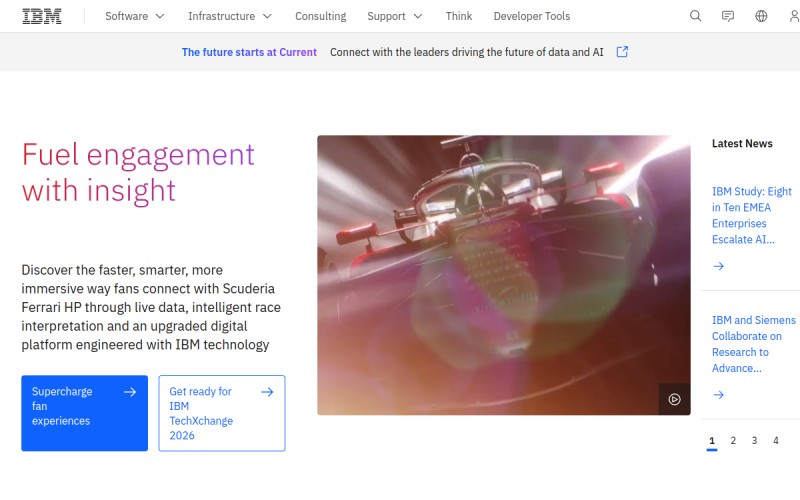800x500 pixels.
Task: Go to news page 3
Action: coord(754,440)
